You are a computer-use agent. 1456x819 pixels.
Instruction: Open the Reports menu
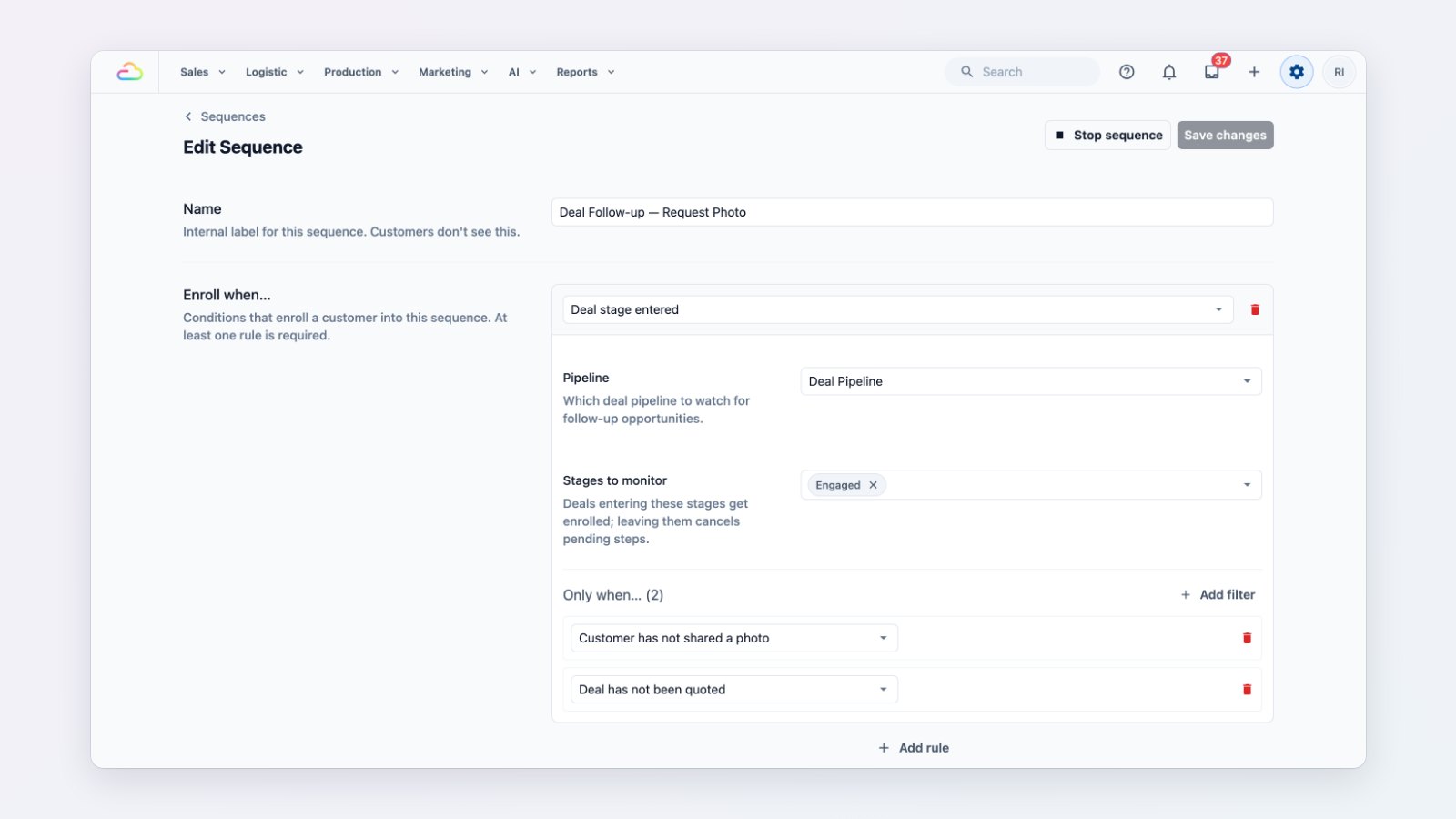586,72
